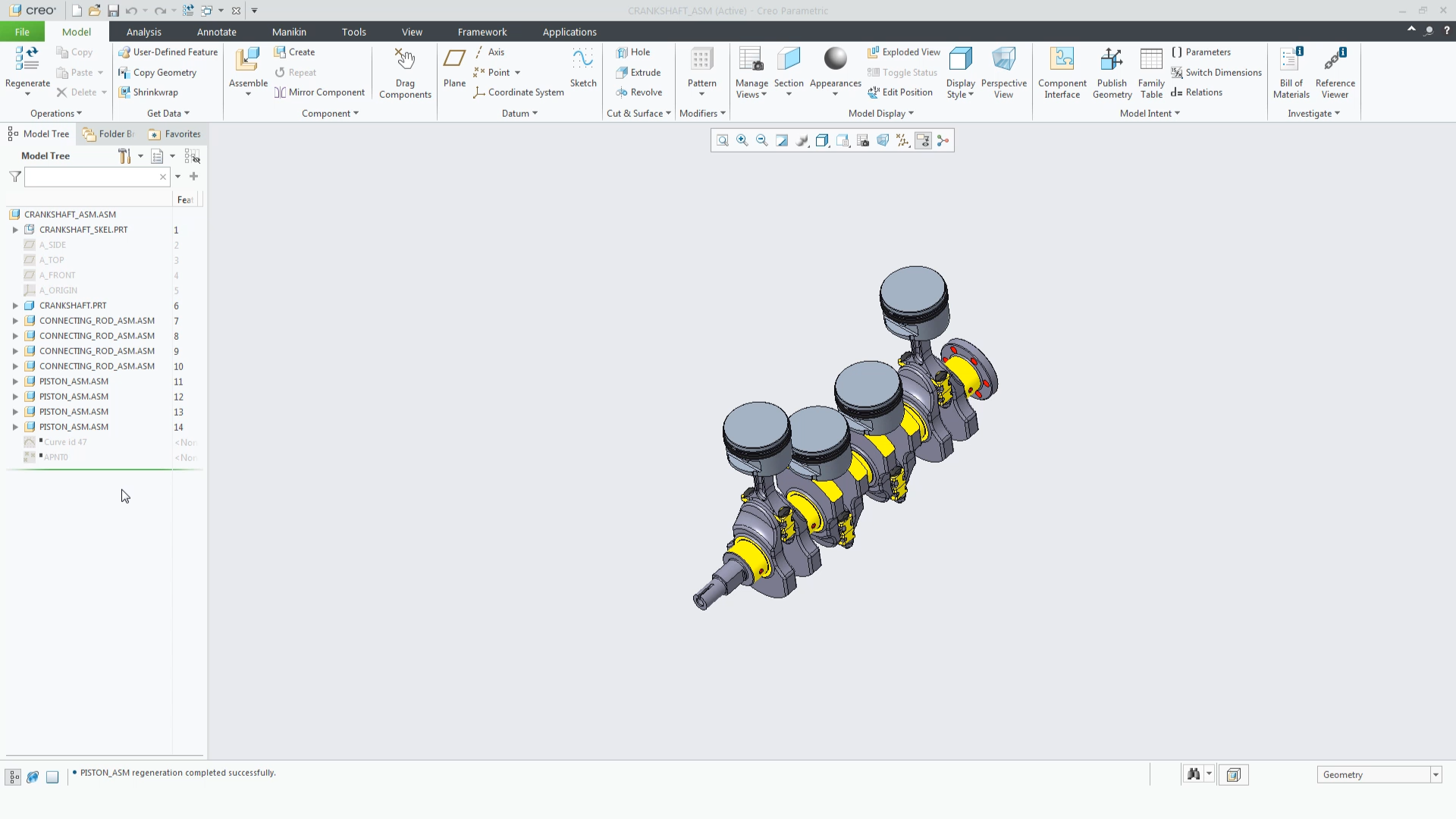Open the File menu
This screenshot has width=1456, height=819.
pyautogui.click(x=22, y=32)
